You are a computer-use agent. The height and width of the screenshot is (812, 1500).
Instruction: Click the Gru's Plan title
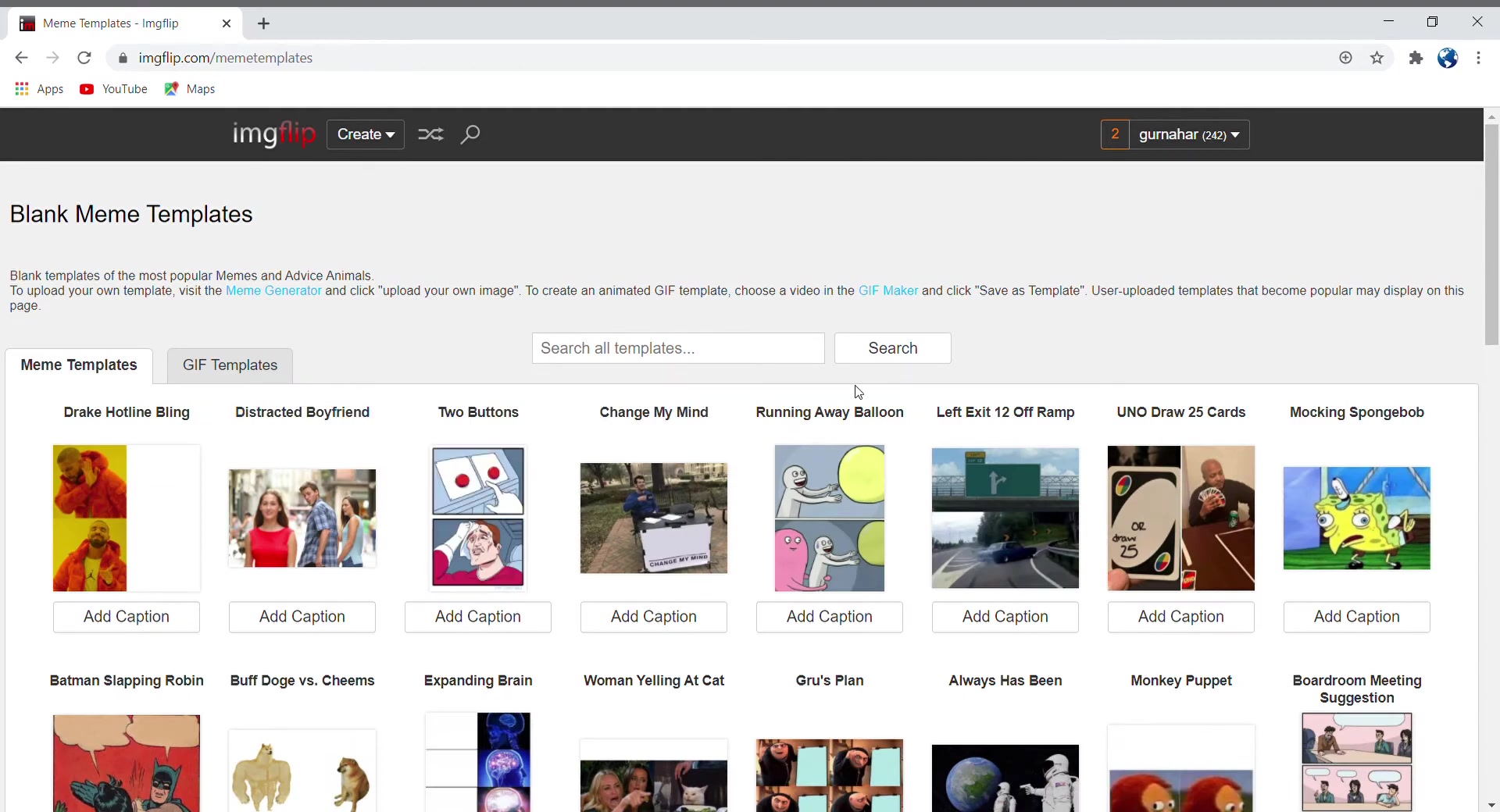[x=830, y=681]
